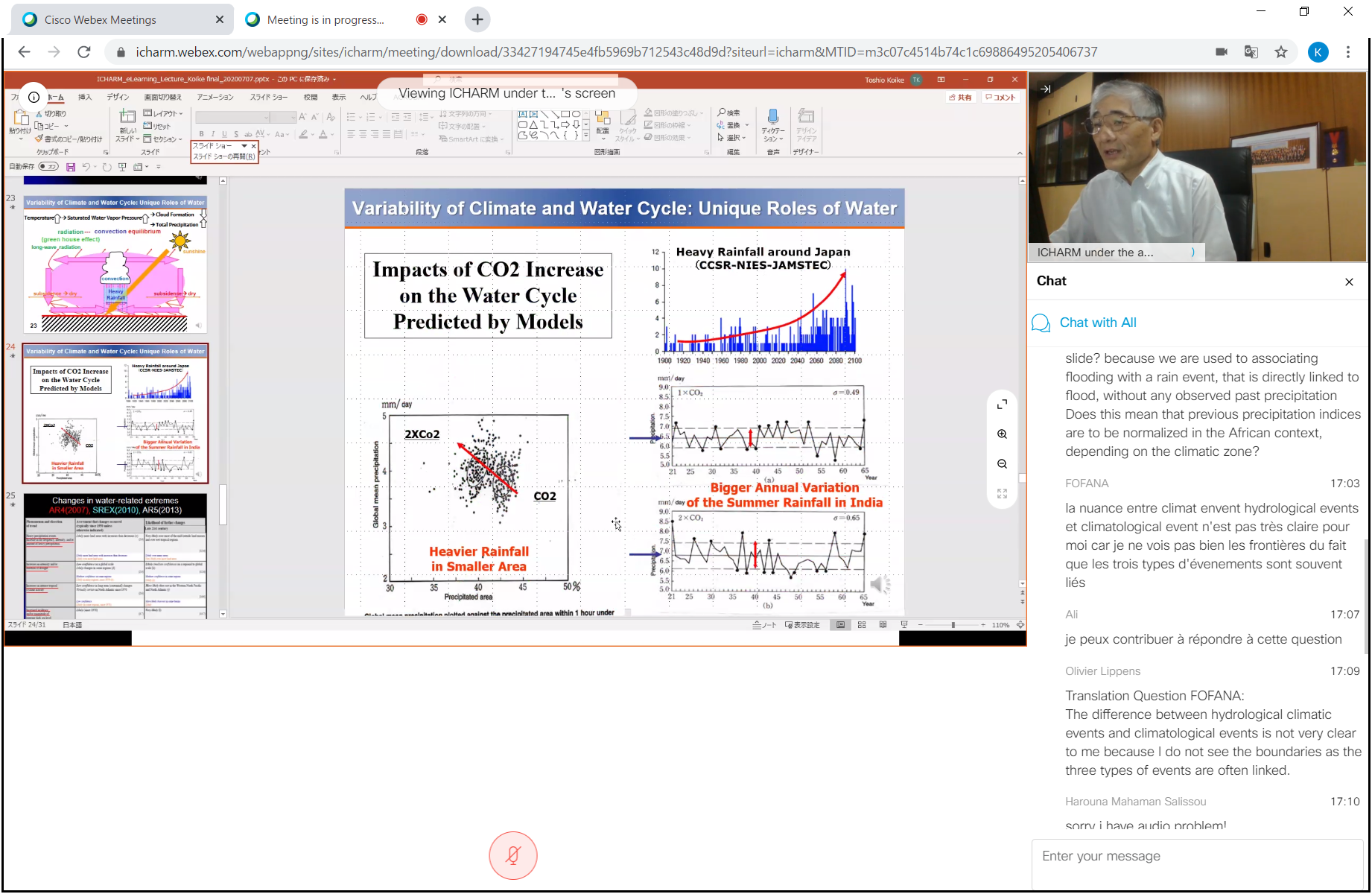Screen dimensions: 1372x894
Task: Select slide 23 thumbnail
Action: click(115, 264)
